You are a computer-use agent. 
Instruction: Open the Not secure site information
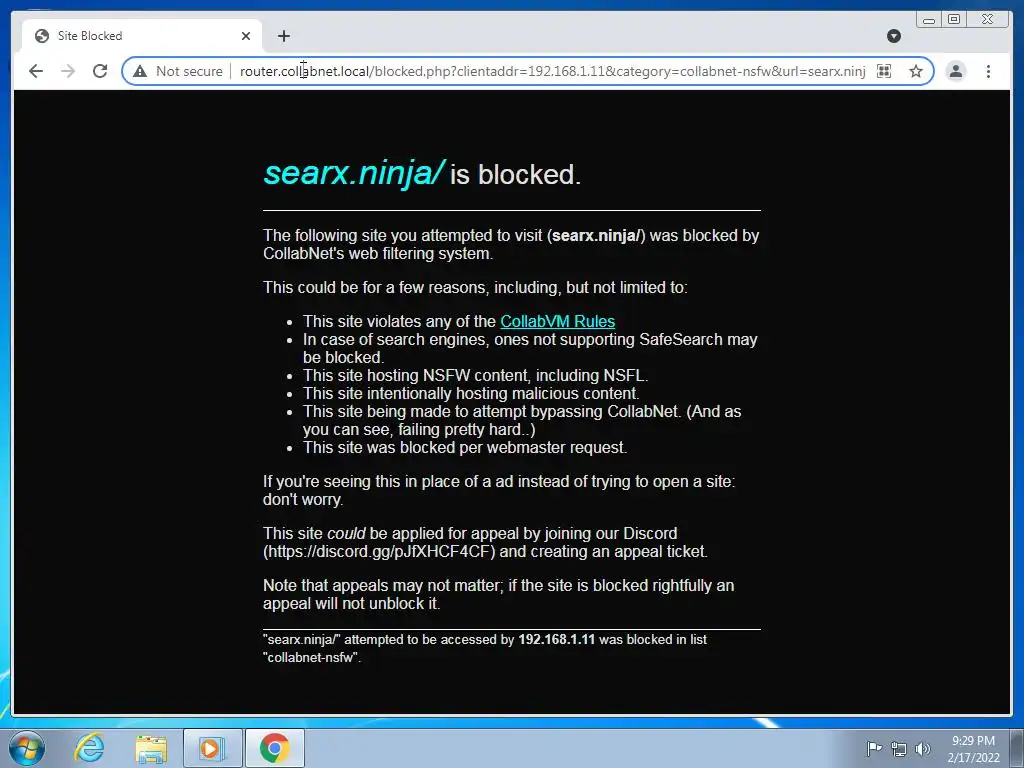tap(178, 71)
